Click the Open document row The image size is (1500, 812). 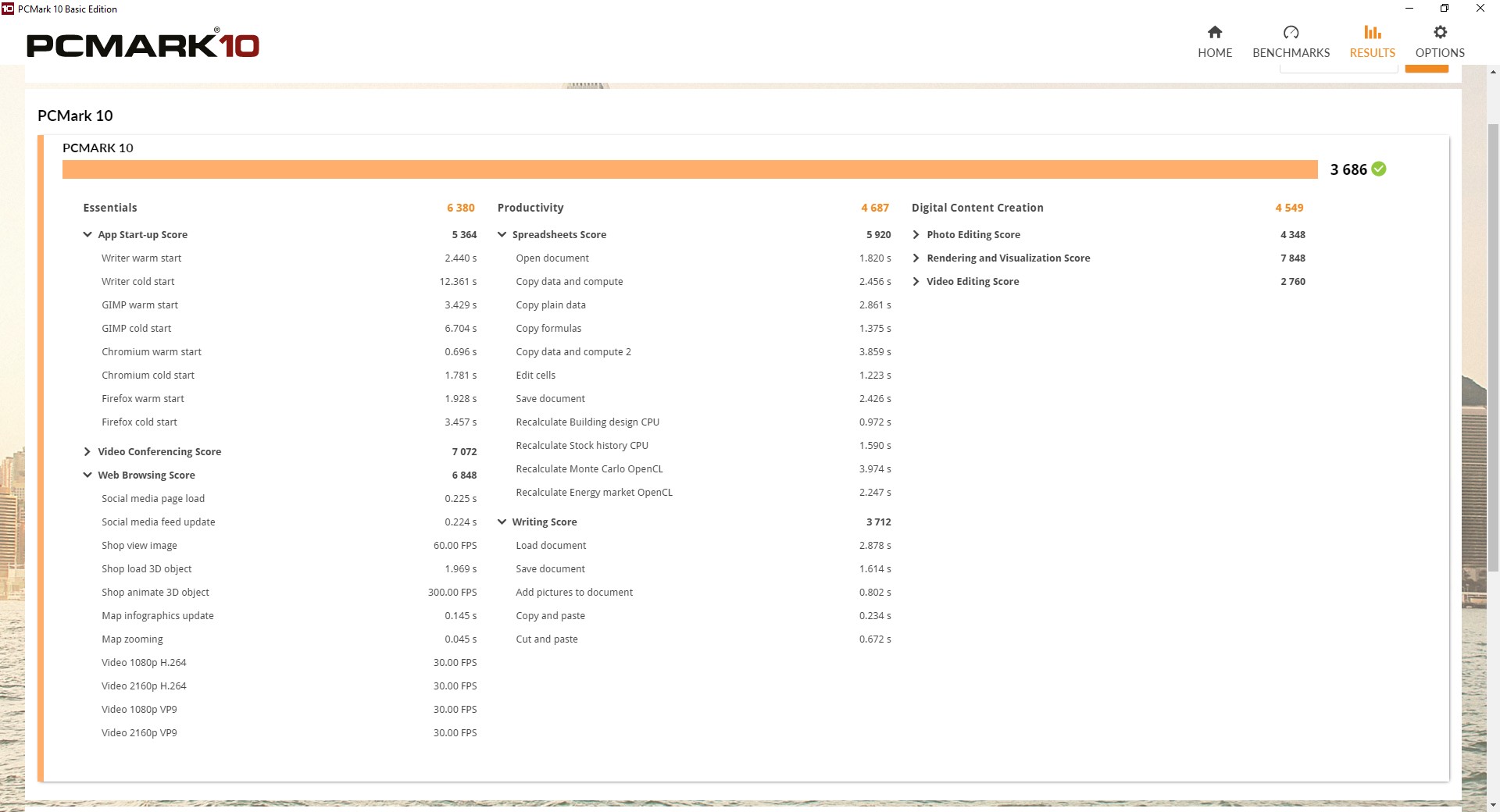(x=703, y=258)
